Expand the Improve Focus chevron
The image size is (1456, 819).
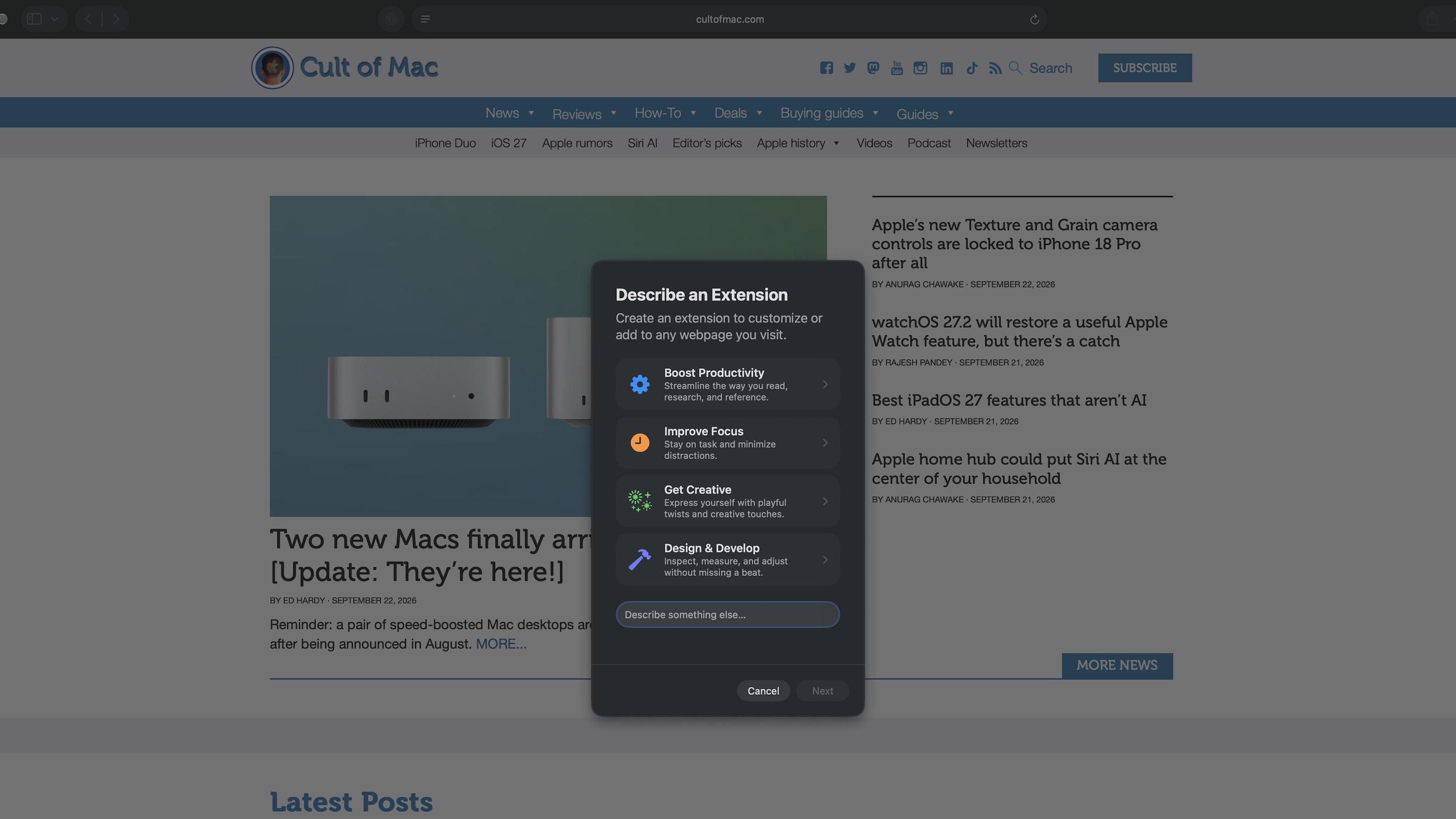(825, 442)
